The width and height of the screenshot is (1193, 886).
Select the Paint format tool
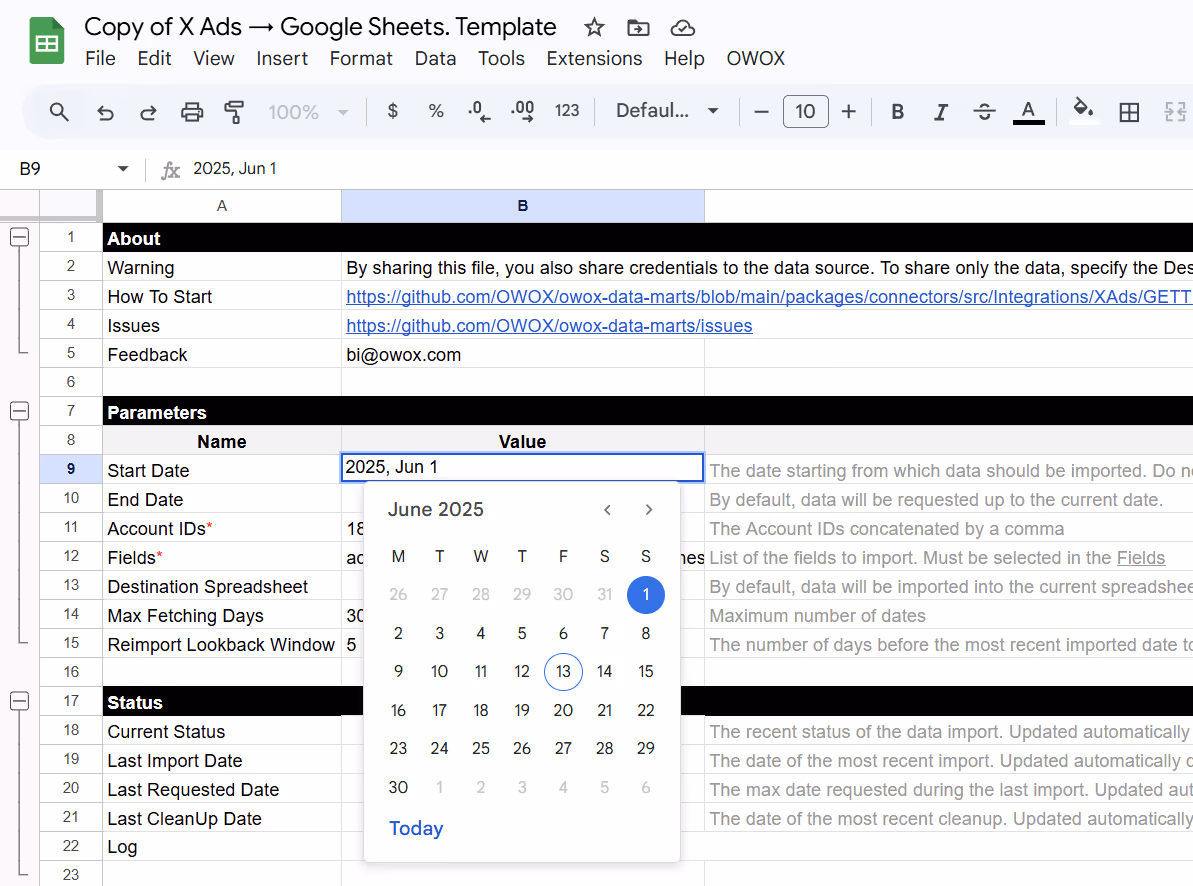pyautogui.click(x=233, y=111)
